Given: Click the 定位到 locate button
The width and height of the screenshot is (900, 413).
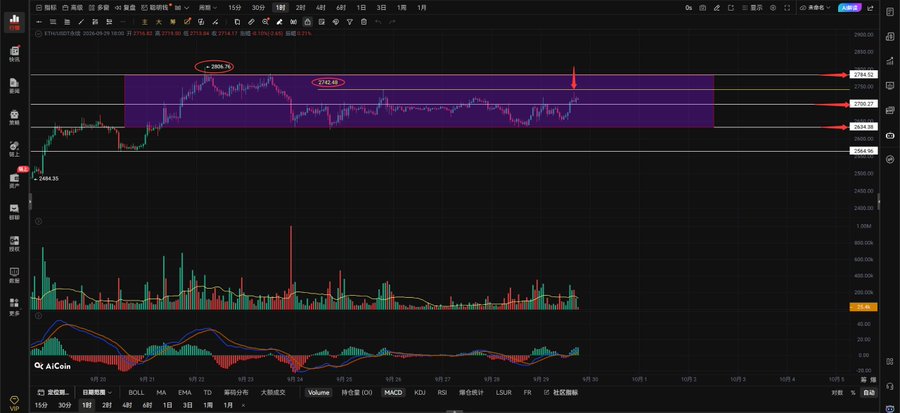Looking at the screenshot, I should [53, 393].
